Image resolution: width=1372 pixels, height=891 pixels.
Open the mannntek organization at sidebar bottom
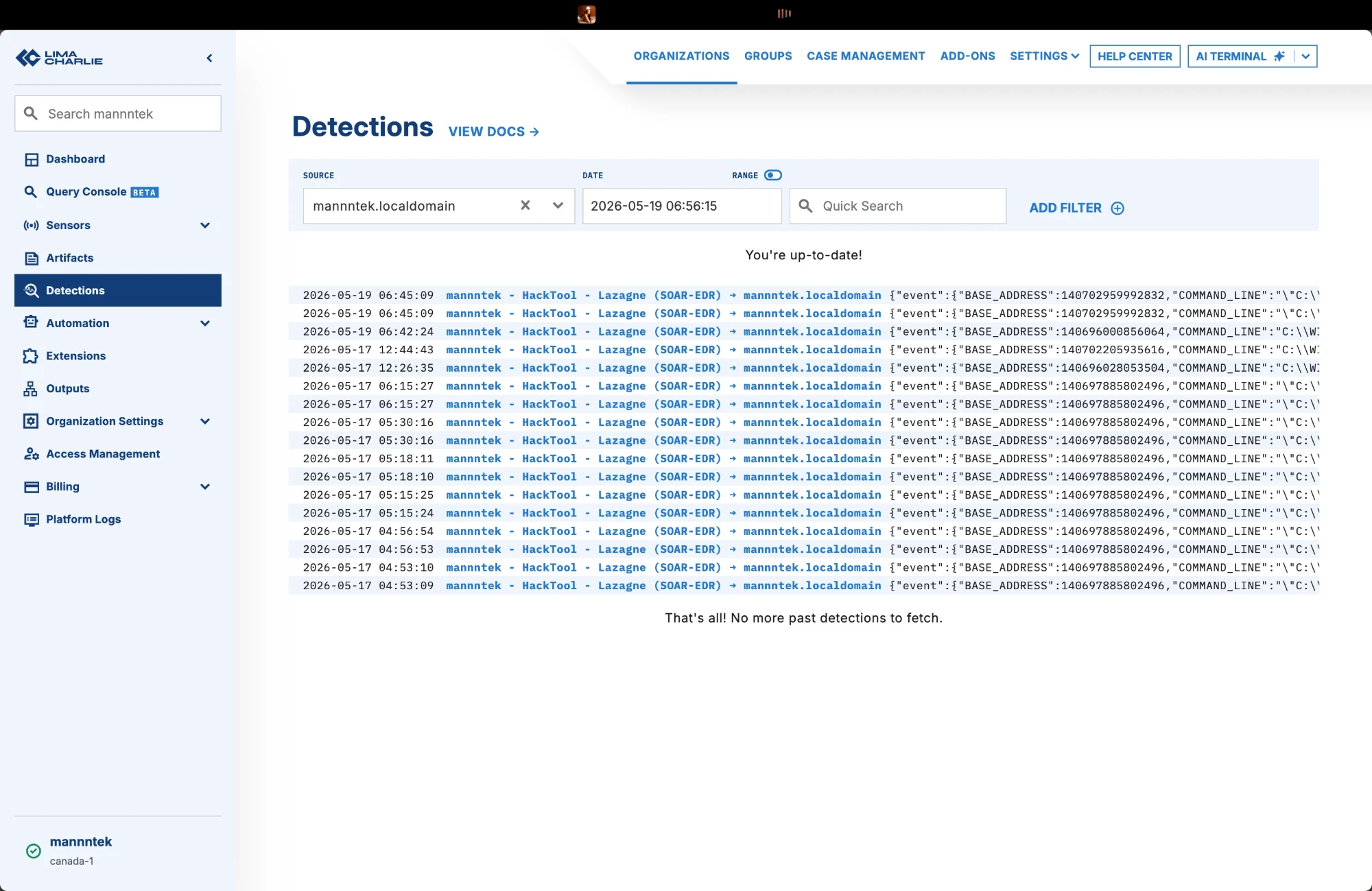[x=80, y=842]
